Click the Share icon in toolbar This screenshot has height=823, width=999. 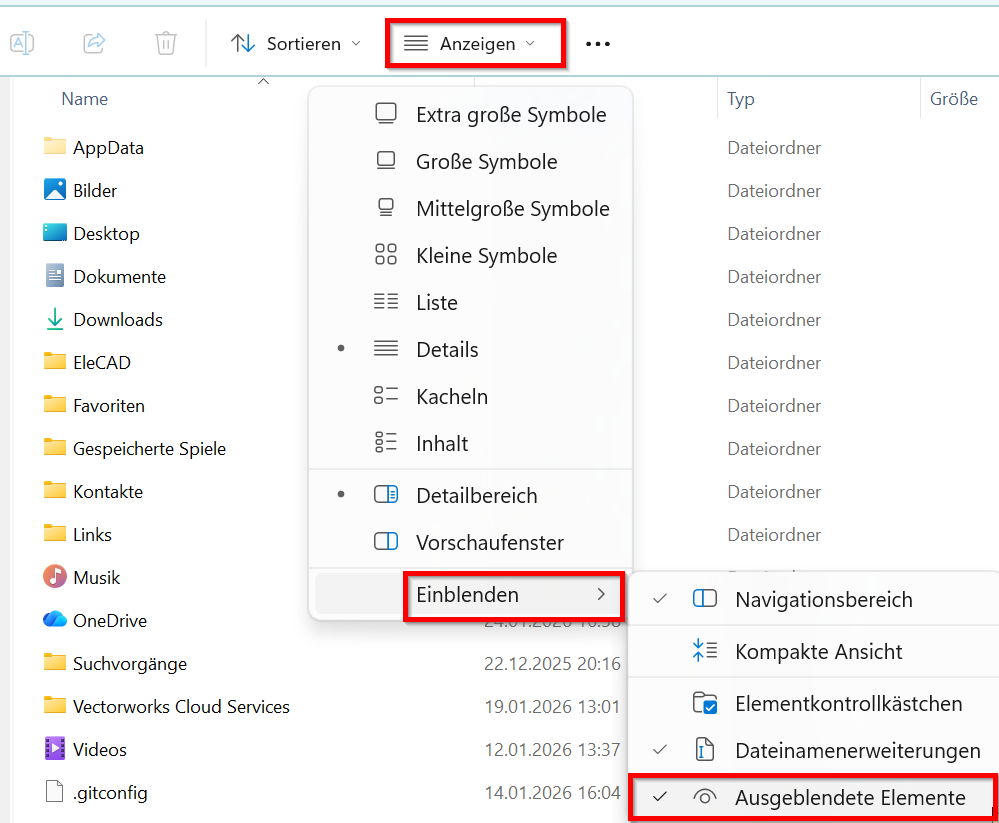tap(94, 43)
